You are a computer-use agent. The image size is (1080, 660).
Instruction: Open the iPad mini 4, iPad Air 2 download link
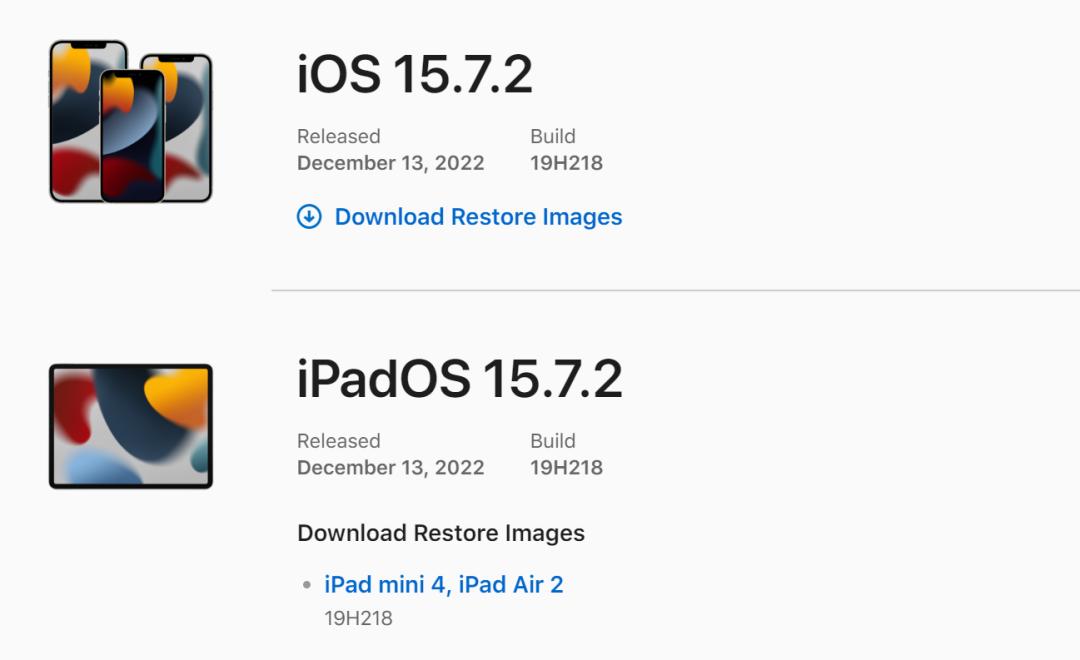pyautogui.click(x=444, y=584)
